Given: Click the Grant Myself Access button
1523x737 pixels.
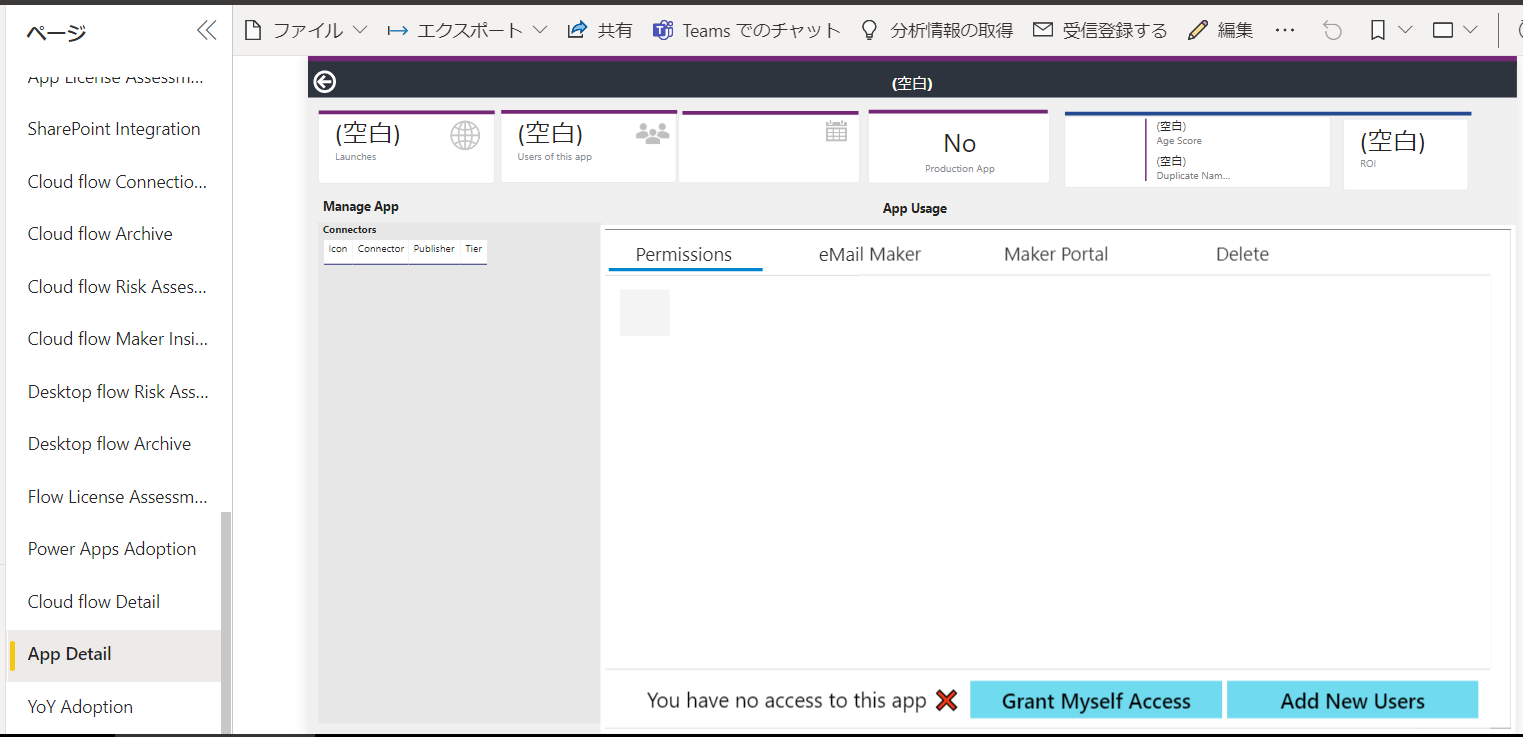Looking at the screenshot, I should pyautogui.click(x=1095, y=700).
